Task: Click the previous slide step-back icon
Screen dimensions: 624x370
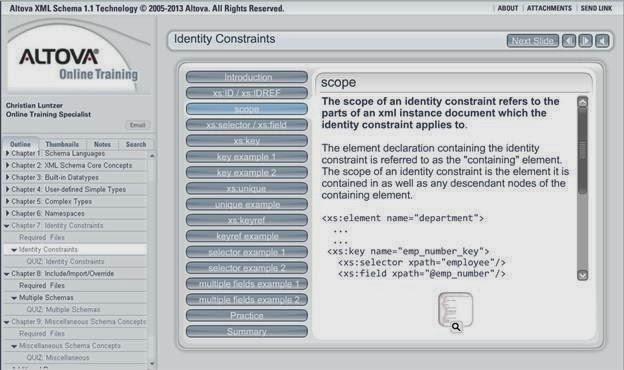Action: [569, 41]
